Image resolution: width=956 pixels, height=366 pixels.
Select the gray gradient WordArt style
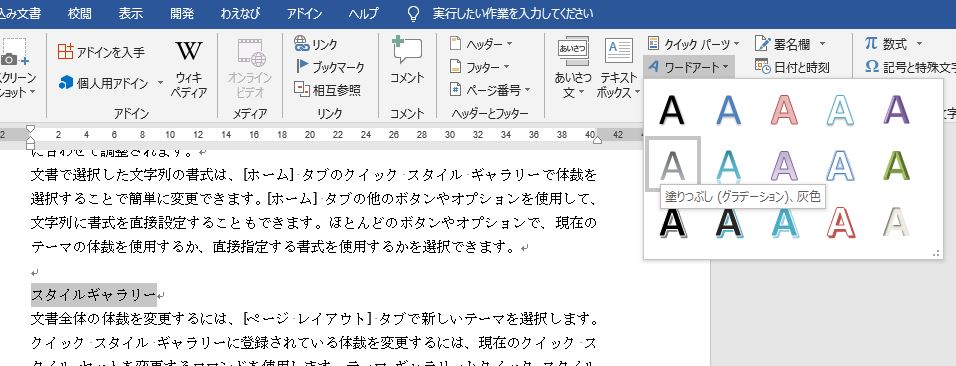tap(672, 163)
